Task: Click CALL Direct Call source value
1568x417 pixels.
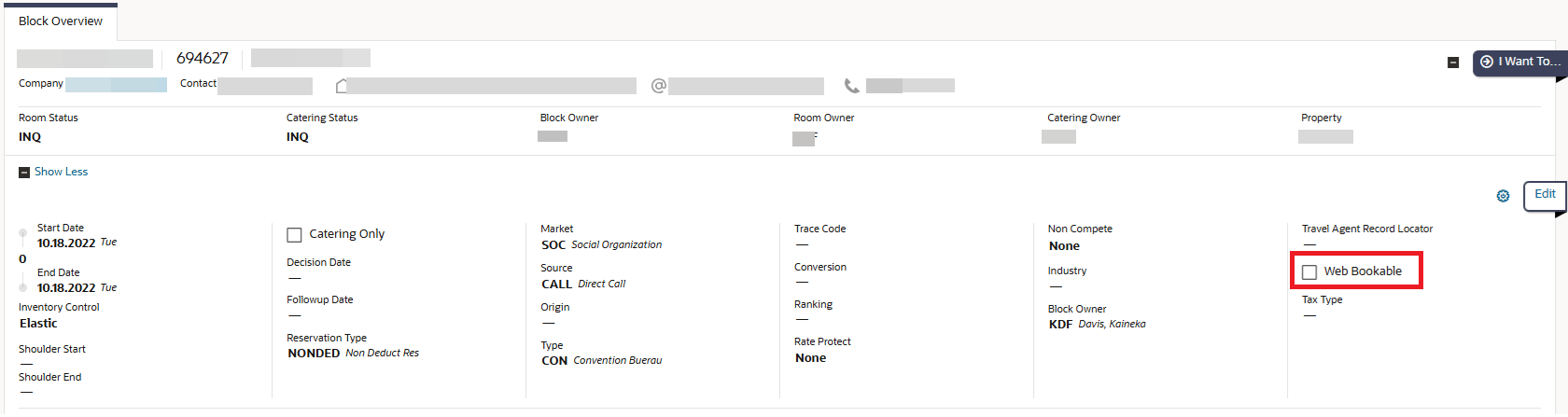Action: (583, 285)
